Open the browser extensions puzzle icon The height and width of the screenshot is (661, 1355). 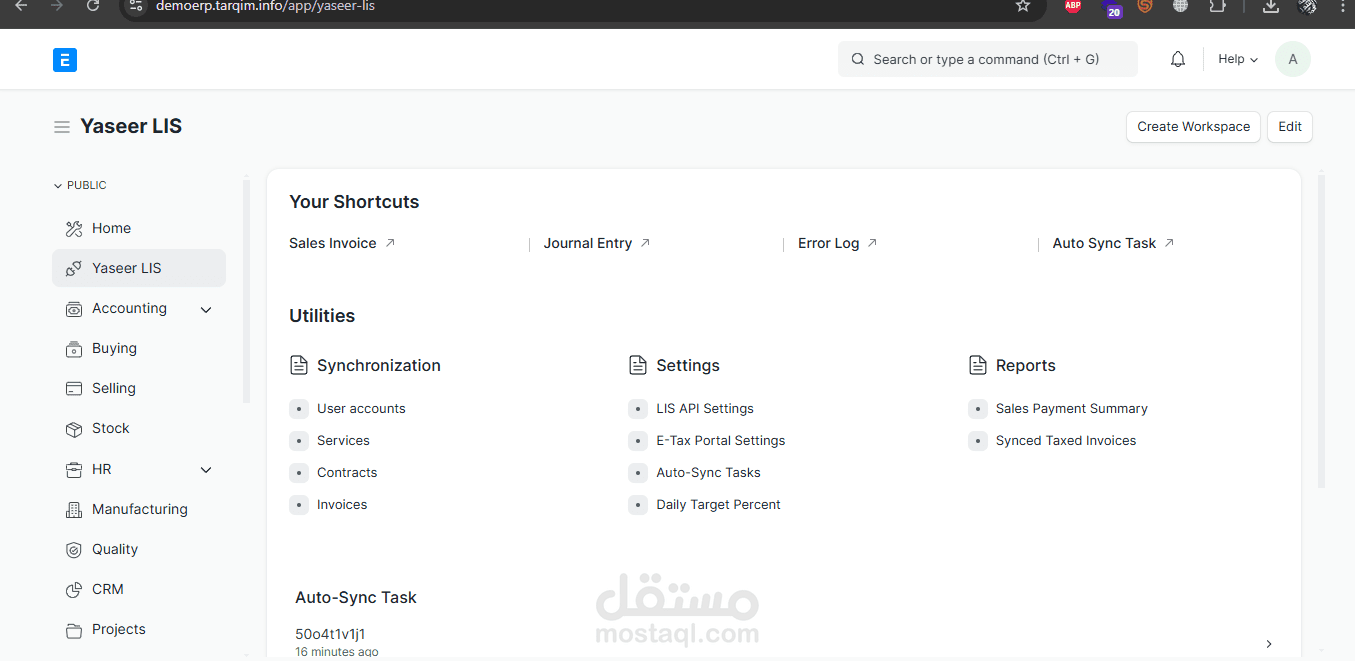1217,6
